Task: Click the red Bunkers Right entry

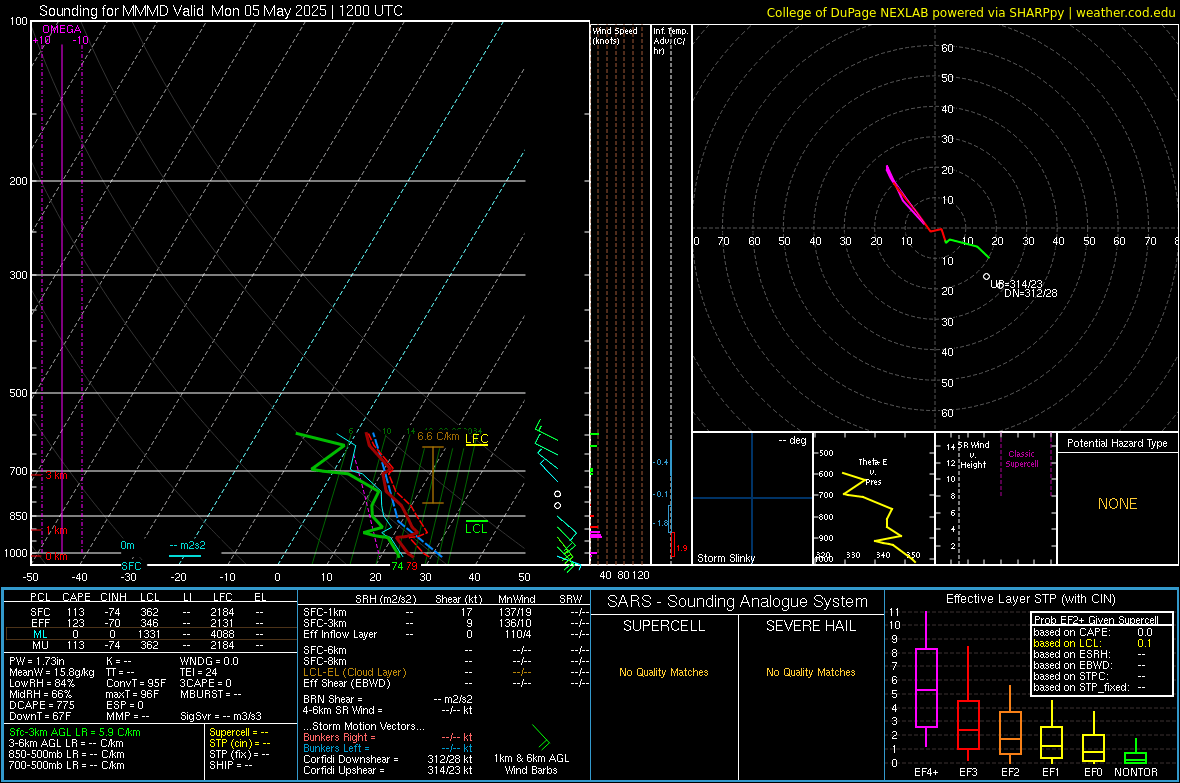Action: click(388, 737)
